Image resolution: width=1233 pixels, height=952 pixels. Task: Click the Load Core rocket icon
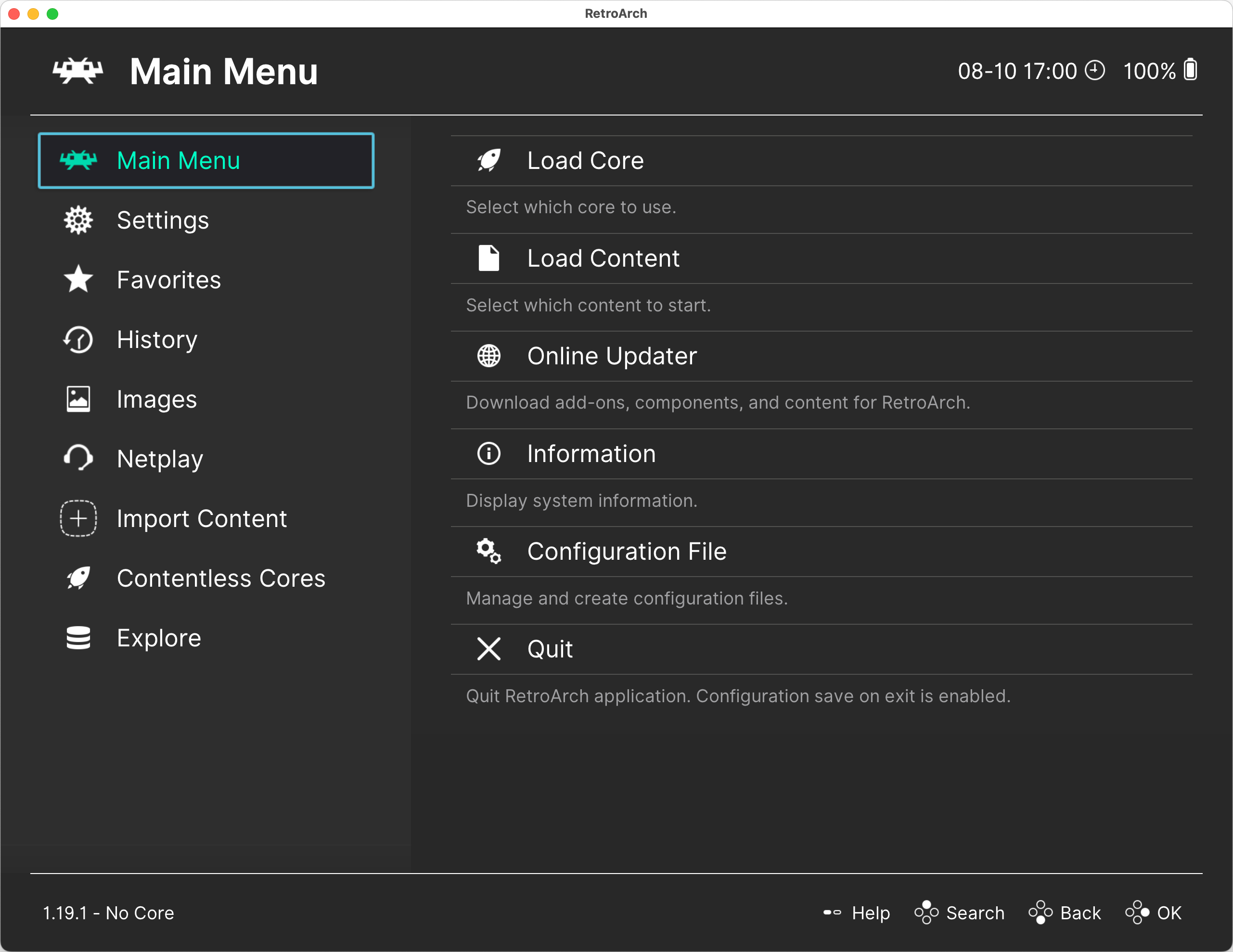pos(489,160)
